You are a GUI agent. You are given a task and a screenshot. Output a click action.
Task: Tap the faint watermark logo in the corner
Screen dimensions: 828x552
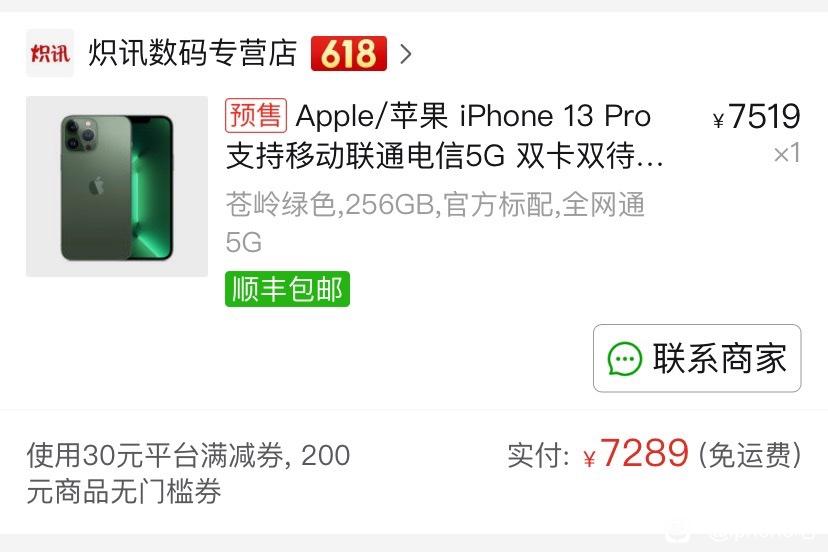[x=739, y=532]
